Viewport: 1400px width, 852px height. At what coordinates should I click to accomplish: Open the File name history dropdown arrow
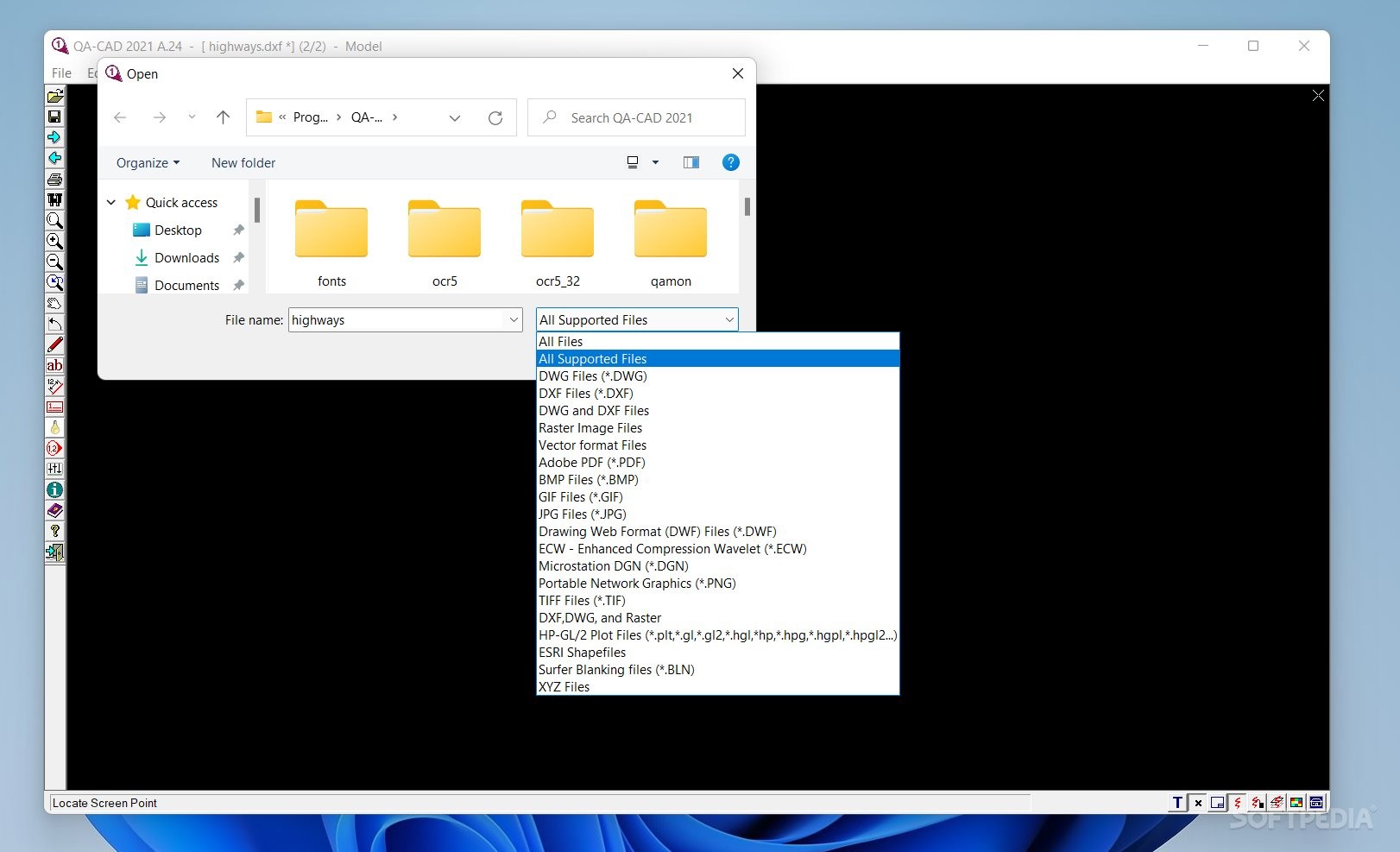click(x=514, y=320)
